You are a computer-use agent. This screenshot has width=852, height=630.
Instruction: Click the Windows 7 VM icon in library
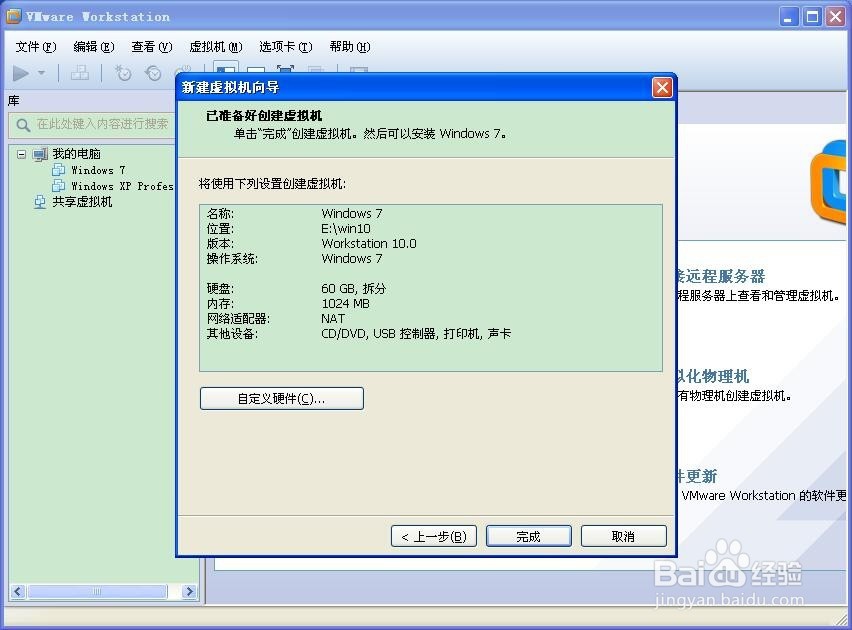[x=58, y=170]
